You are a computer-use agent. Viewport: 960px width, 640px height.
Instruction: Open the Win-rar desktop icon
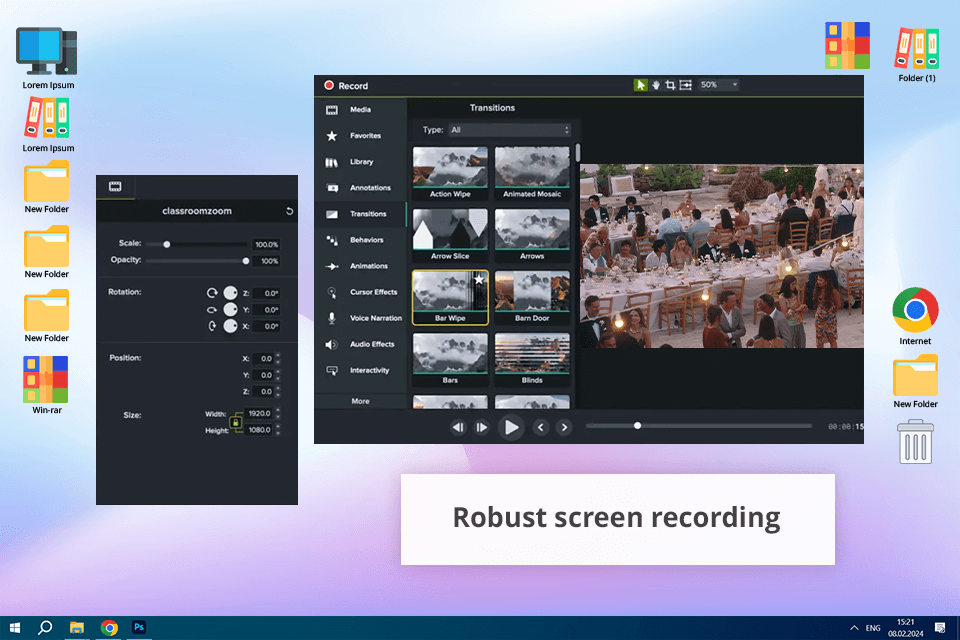47,385
